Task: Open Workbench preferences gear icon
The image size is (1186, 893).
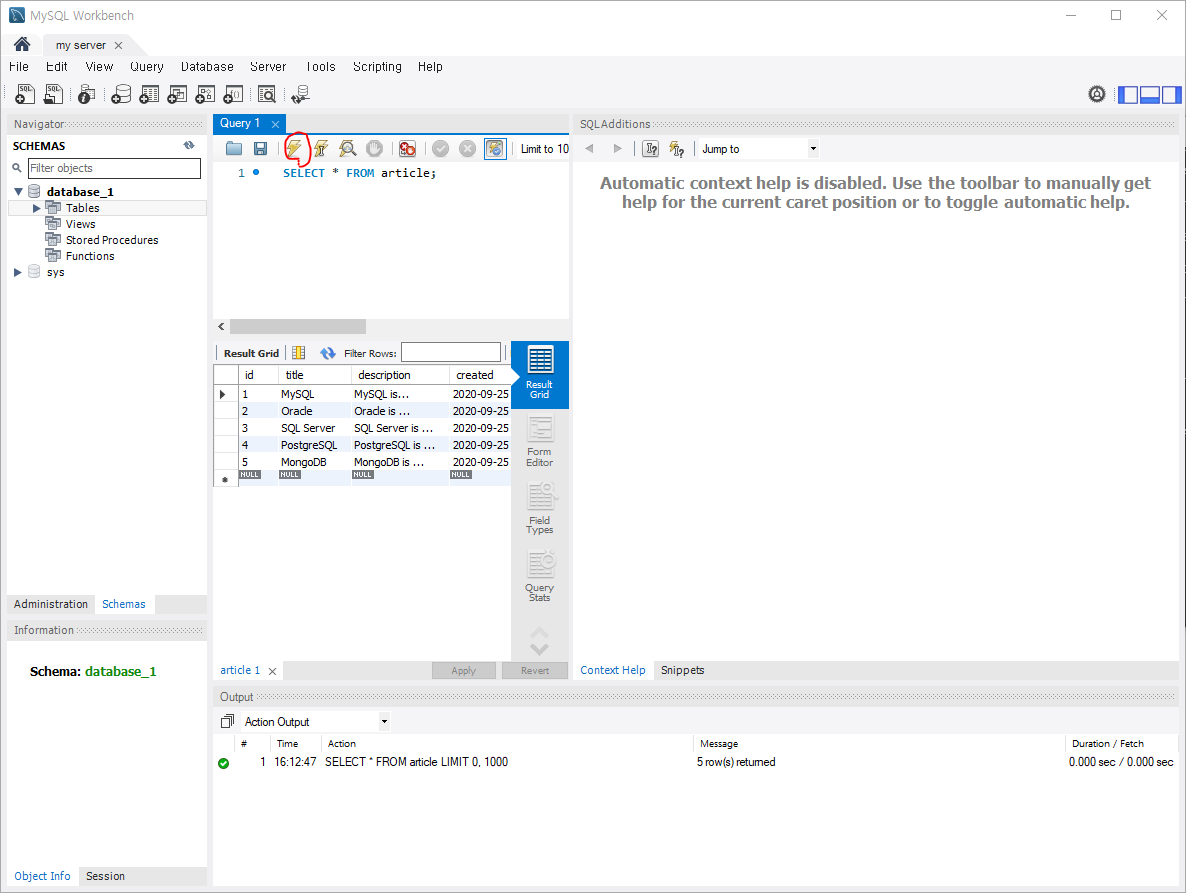Action: point(1097,94)
